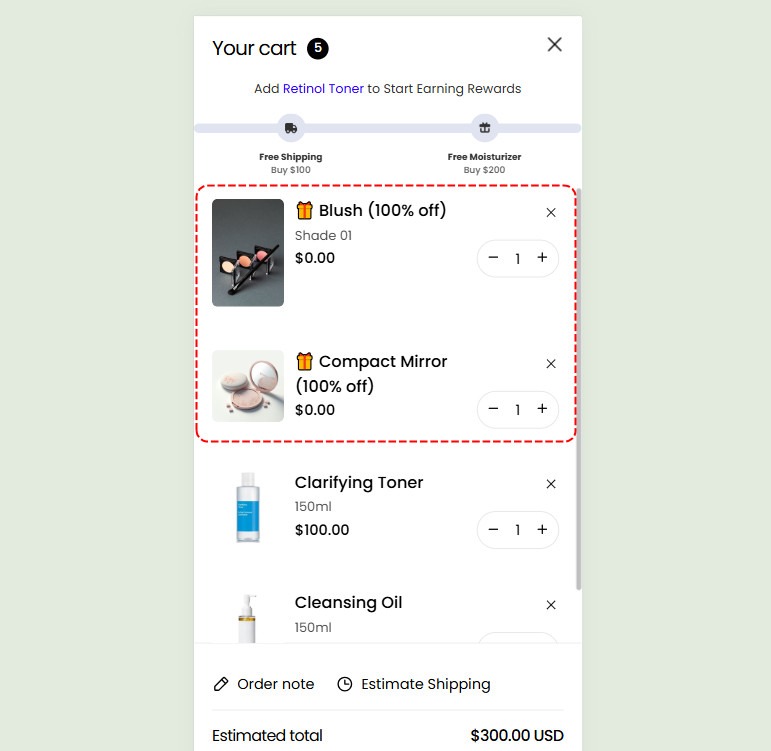
Task: Increase Clarifying Toner quantity
Action: (542, 530)
